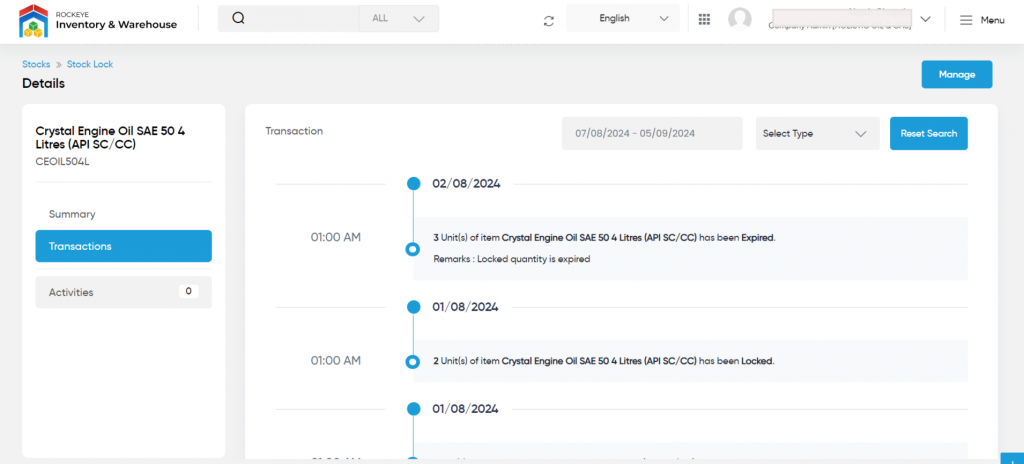Open the apps grid icon
1024x464 pixels.
click(704, 19)
